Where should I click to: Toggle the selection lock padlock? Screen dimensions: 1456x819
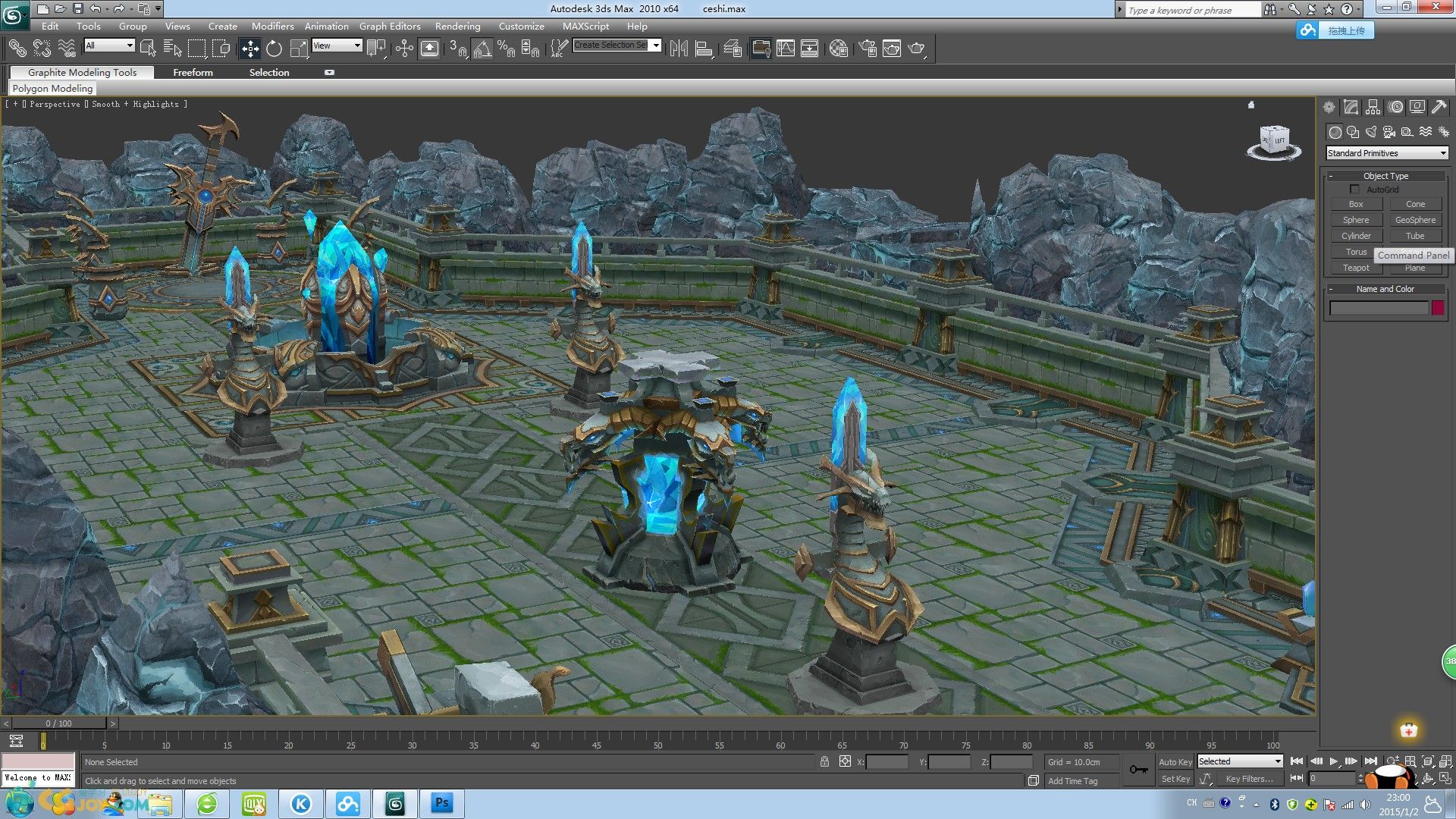(824, 761)
